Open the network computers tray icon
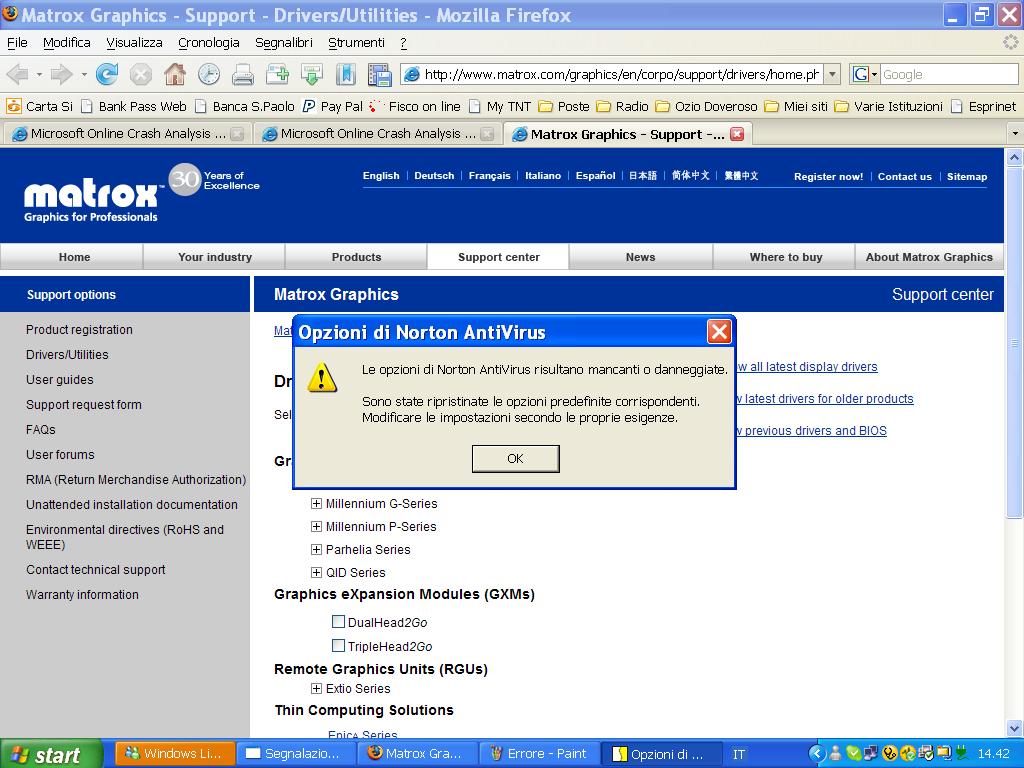This screenshot has height=768, width=1024. [871, 754]
